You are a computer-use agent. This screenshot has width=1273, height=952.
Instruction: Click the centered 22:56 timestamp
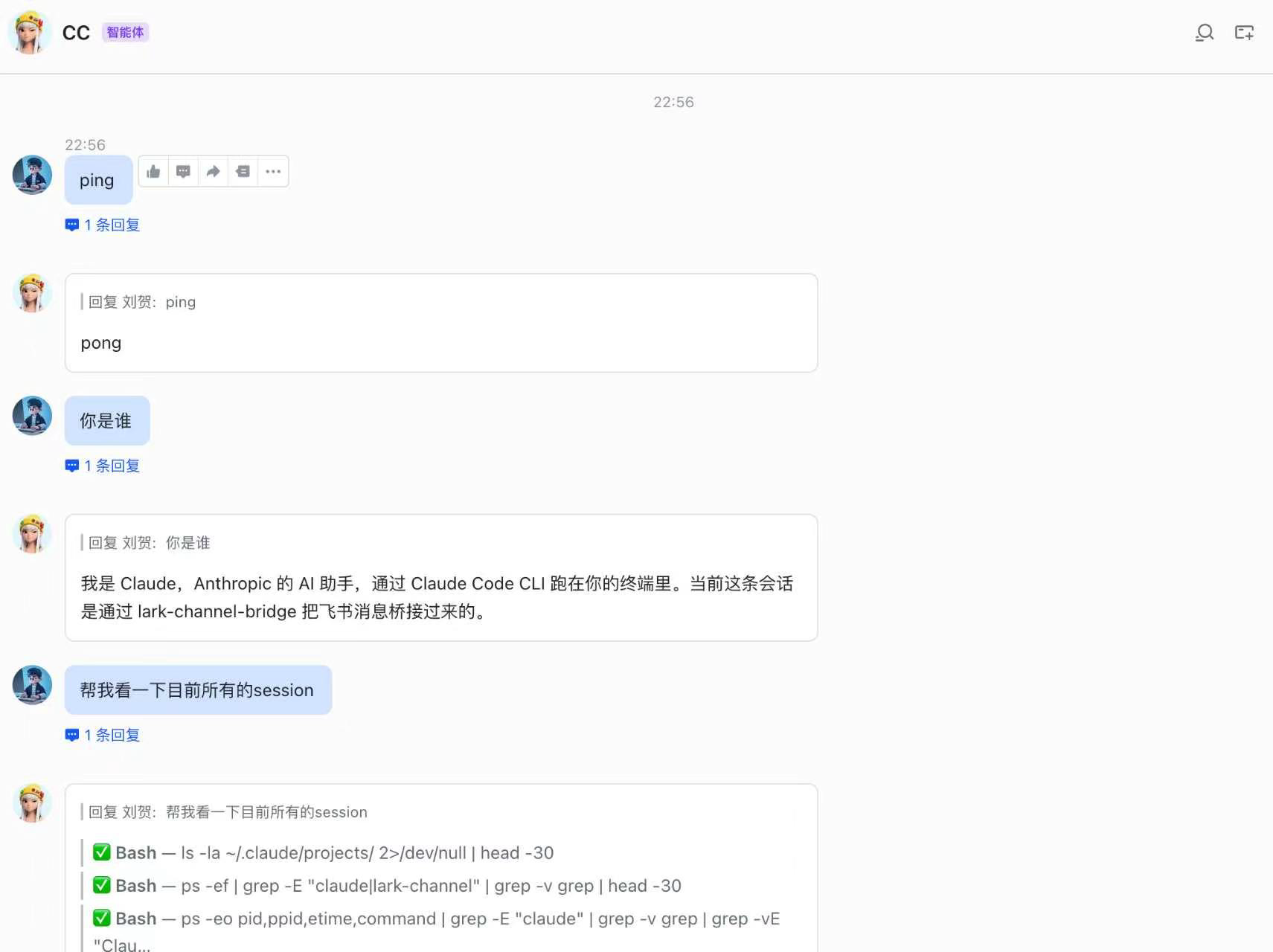(673, 102)
